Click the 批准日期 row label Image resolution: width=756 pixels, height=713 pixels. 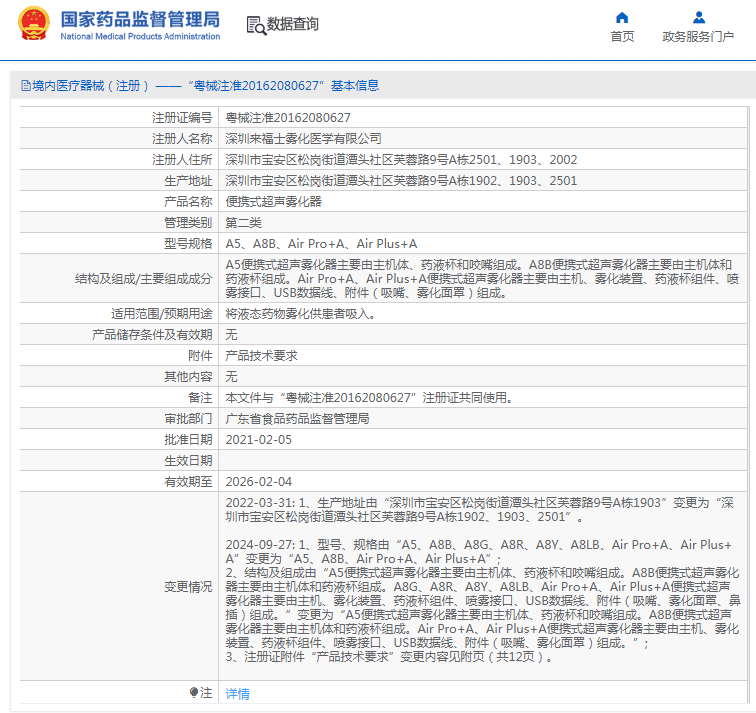point(188,440)
